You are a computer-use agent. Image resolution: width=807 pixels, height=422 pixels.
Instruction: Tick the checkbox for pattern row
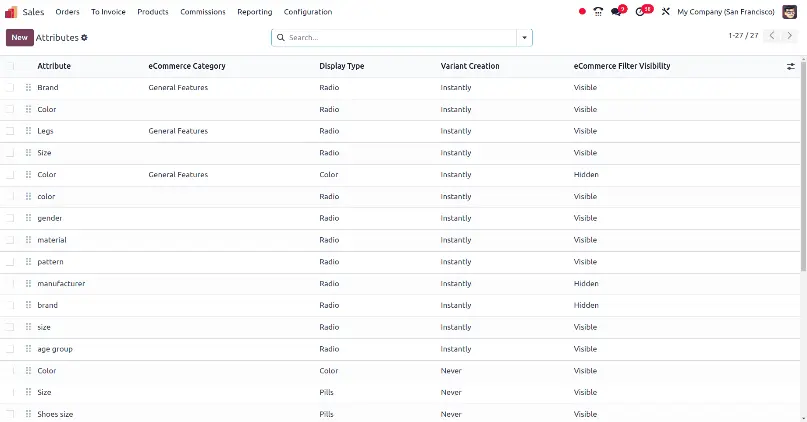click(x=10, y=261)
